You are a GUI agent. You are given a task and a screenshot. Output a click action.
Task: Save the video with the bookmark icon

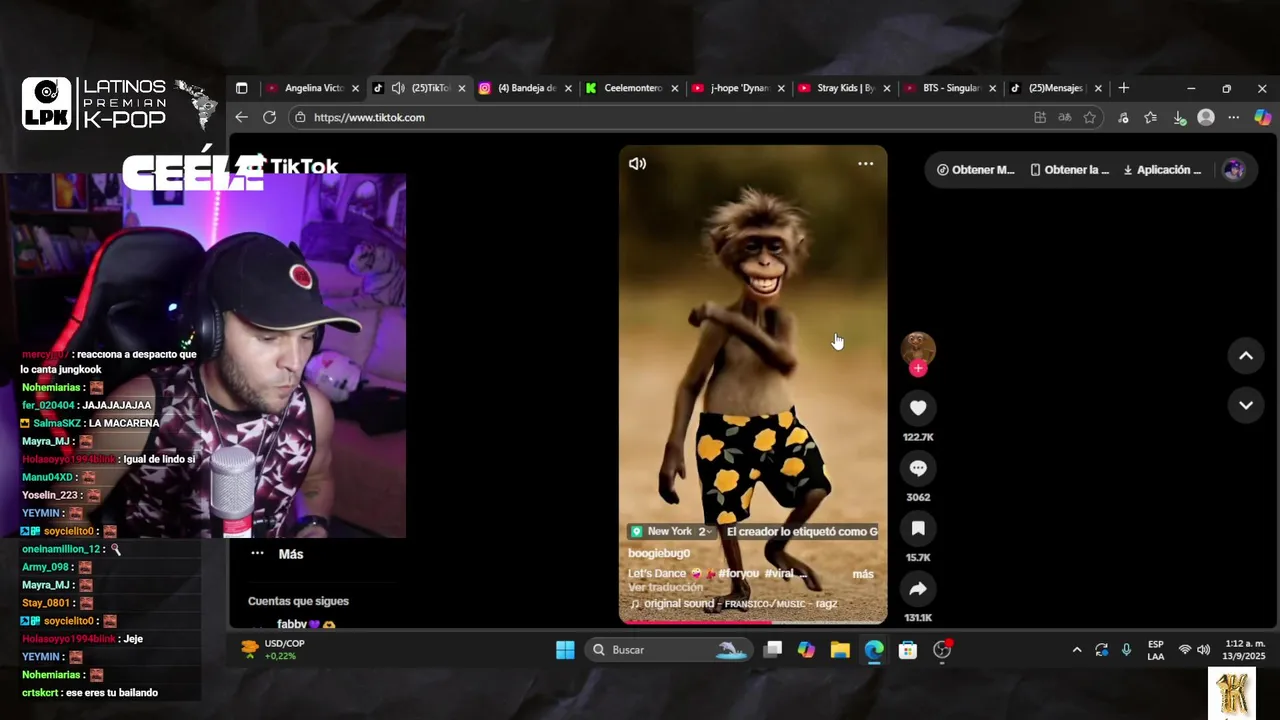click(918, 528)
